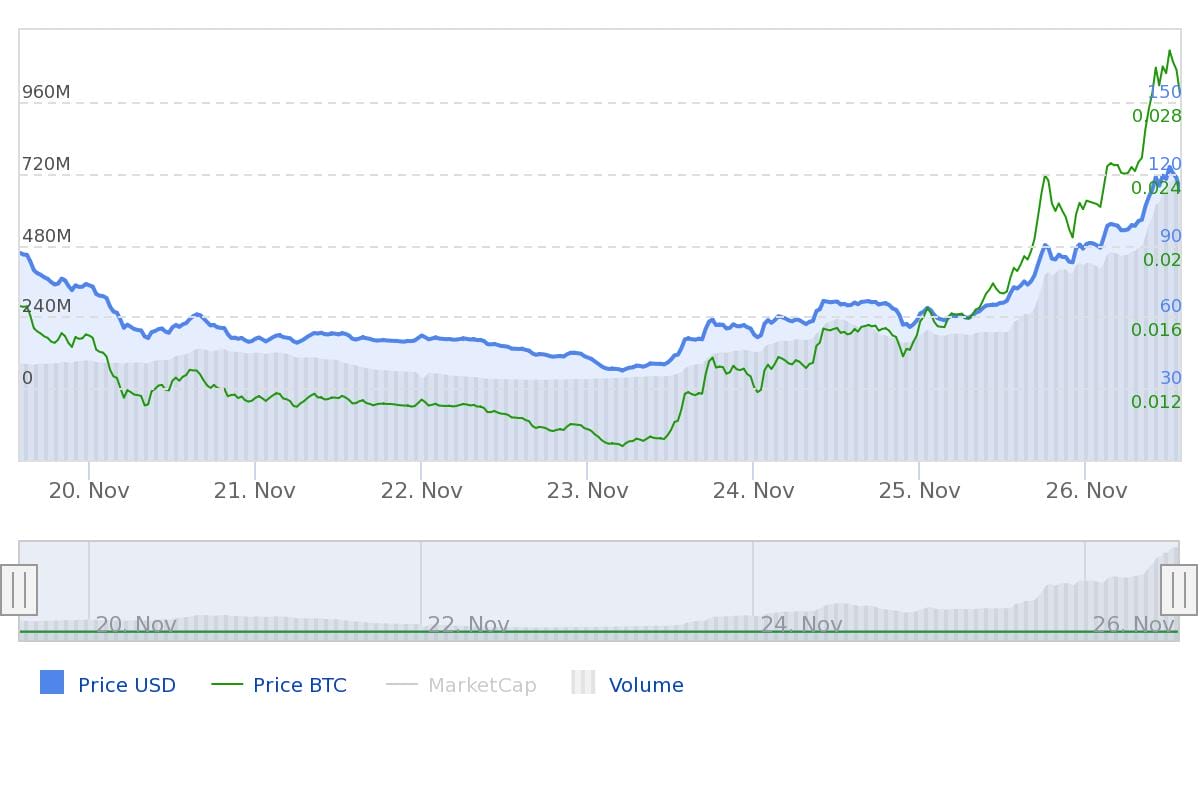
Task: Click the 150 USD price axis label
Action: [x=1164, y=92]
